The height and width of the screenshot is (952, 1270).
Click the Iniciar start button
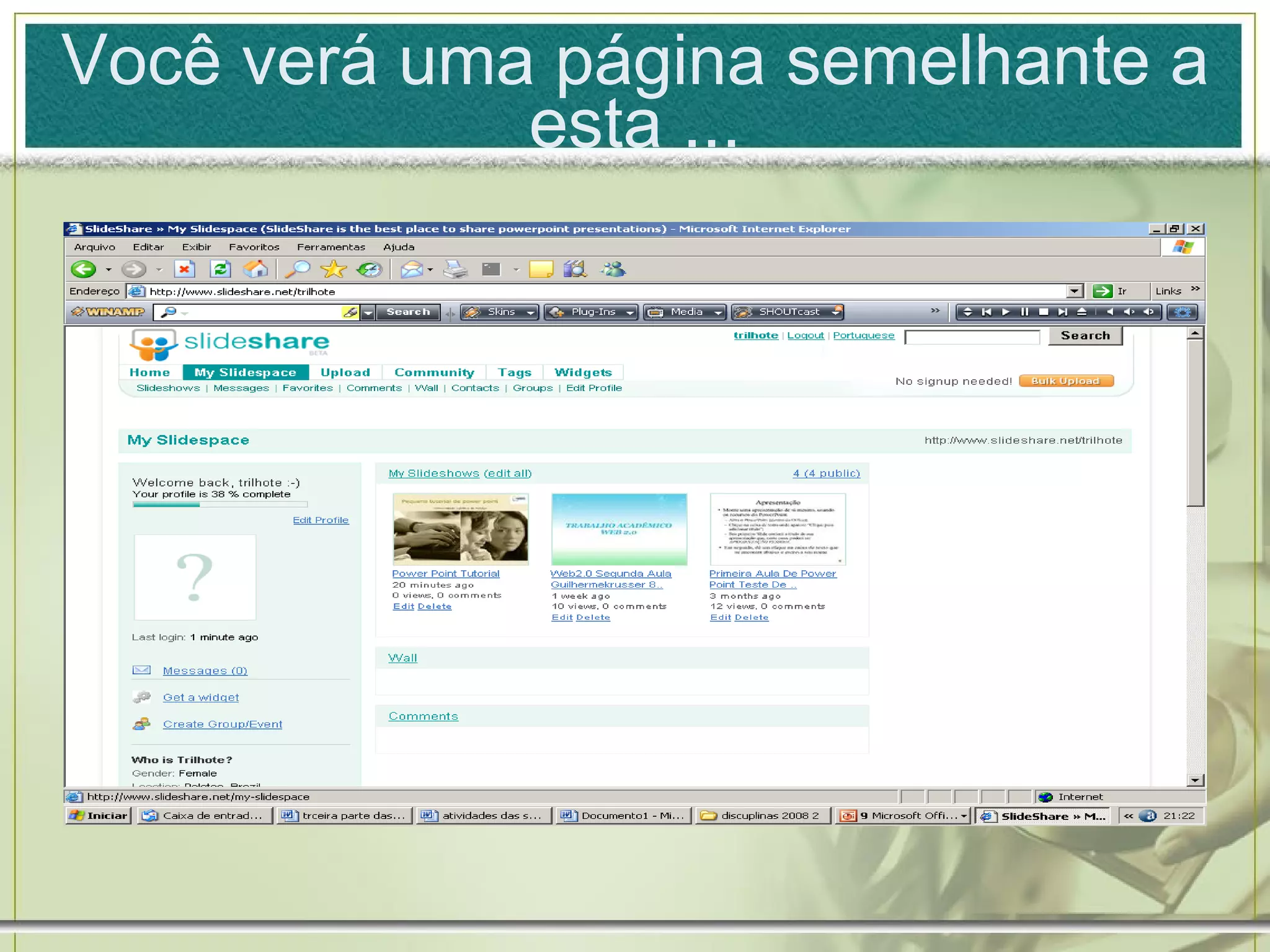[99, 816]
